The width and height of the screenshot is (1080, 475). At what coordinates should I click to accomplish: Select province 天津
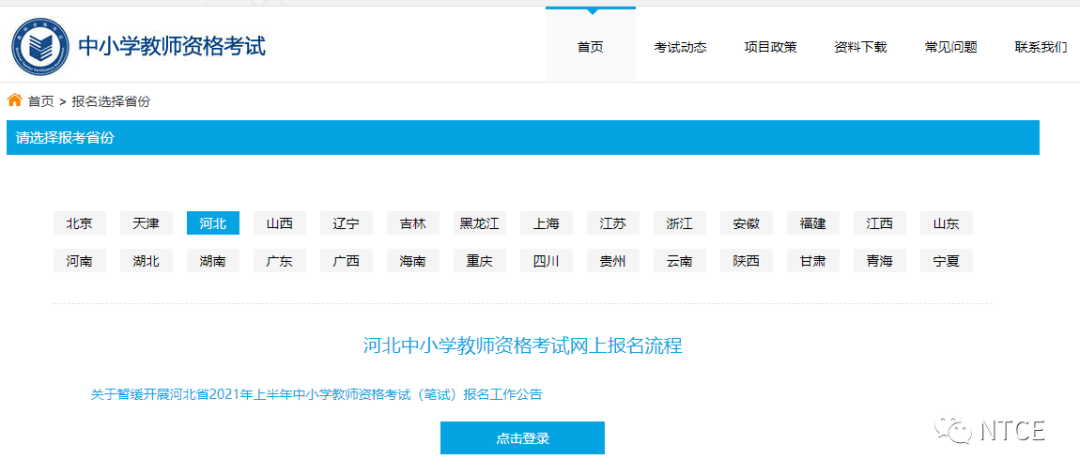coord(147,223)
